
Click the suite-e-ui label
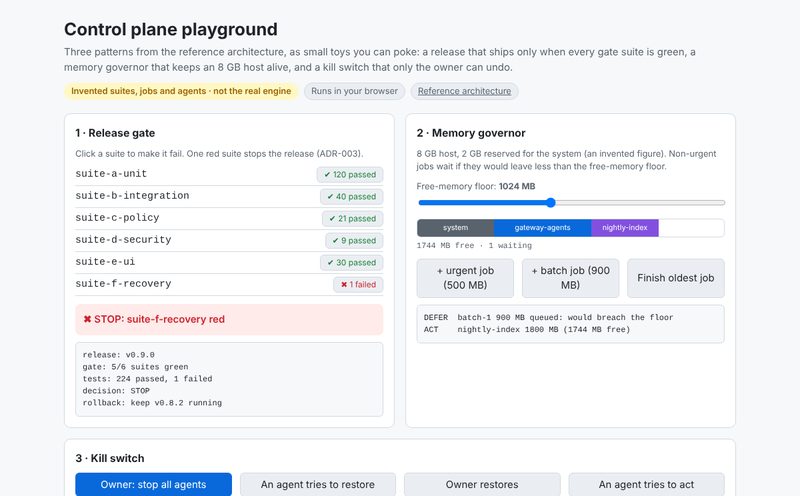tap(105, 261)
